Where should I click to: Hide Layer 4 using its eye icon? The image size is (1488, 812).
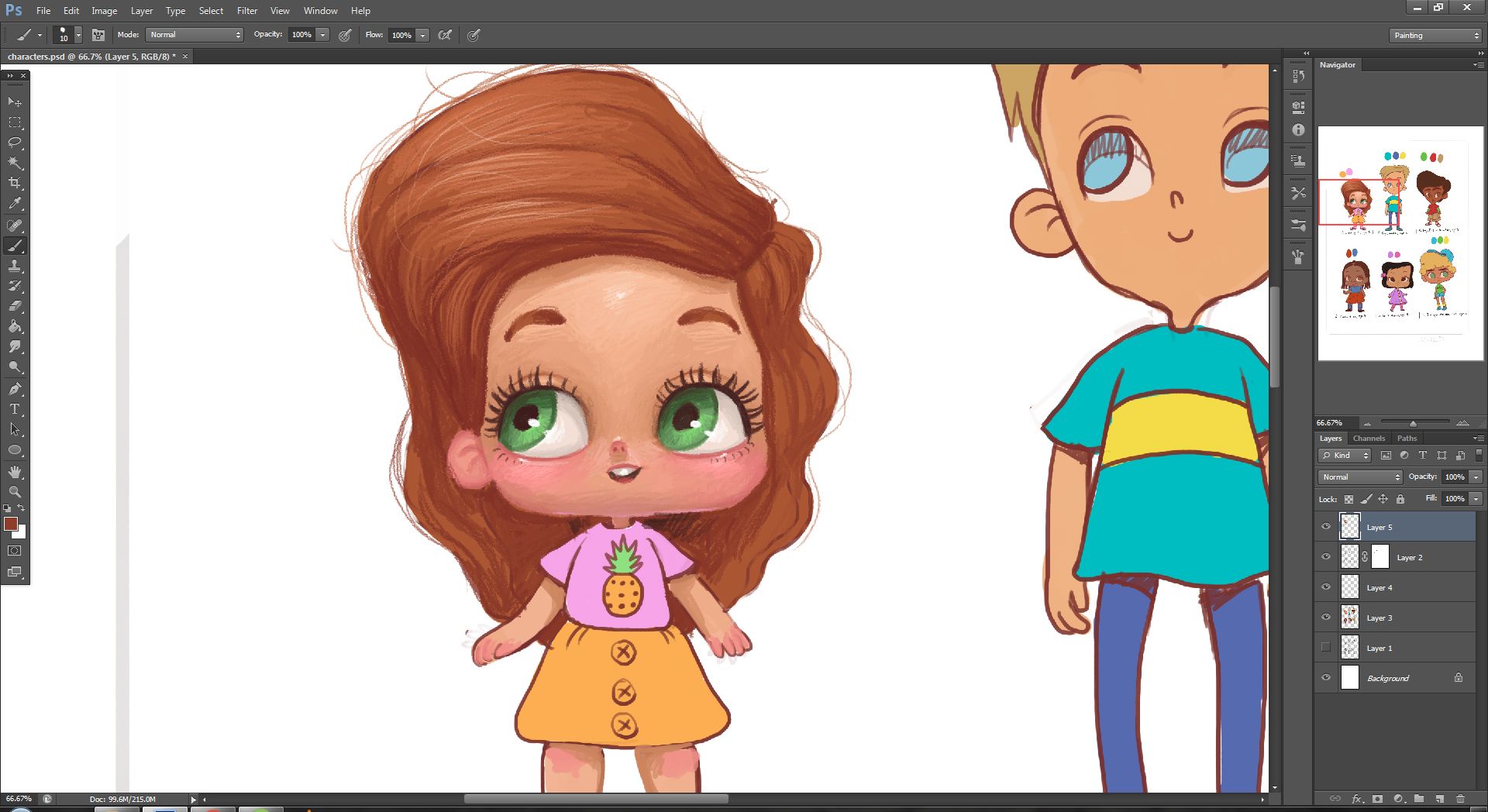coord(1326,587)
